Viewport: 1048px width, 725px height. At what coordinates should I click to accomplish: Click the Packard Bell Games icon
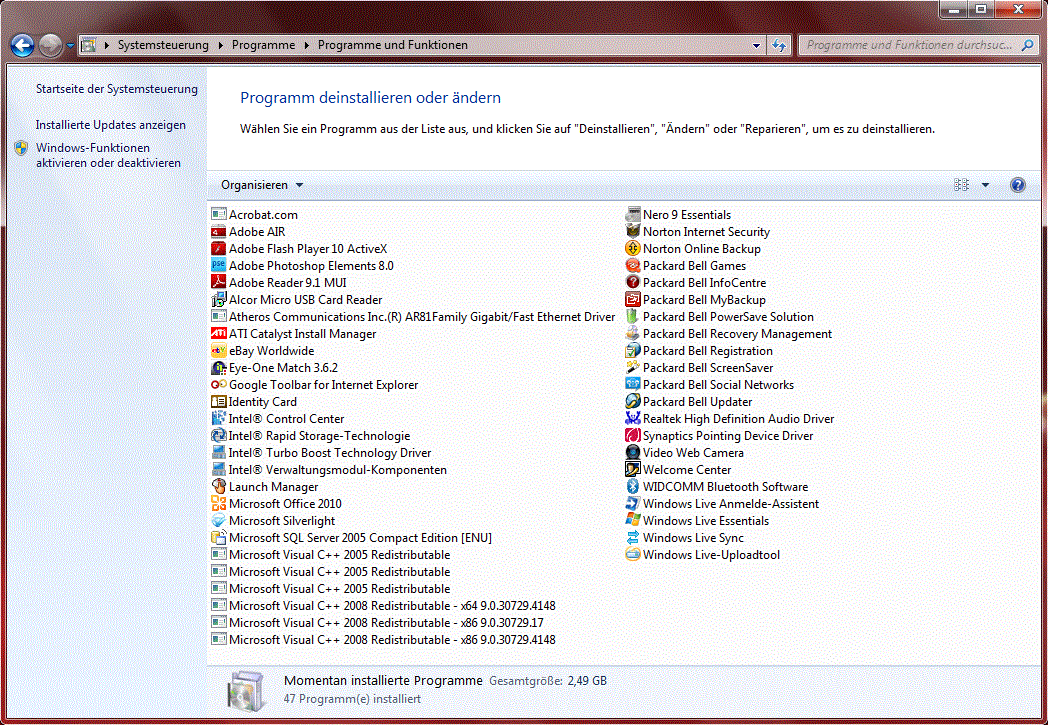click(x=633, y=266)
